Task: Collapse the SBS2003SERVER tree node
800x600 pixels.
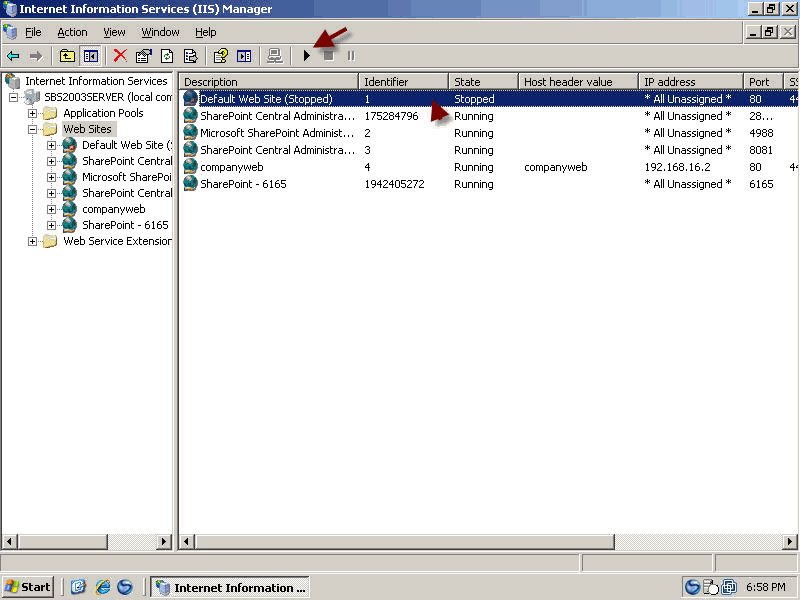Action: (x=14, y=97)
